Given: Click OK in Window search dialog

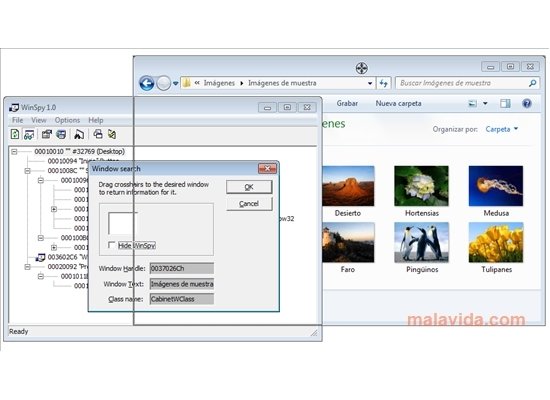Looking at the screenshot, I should tap(249, 187).
